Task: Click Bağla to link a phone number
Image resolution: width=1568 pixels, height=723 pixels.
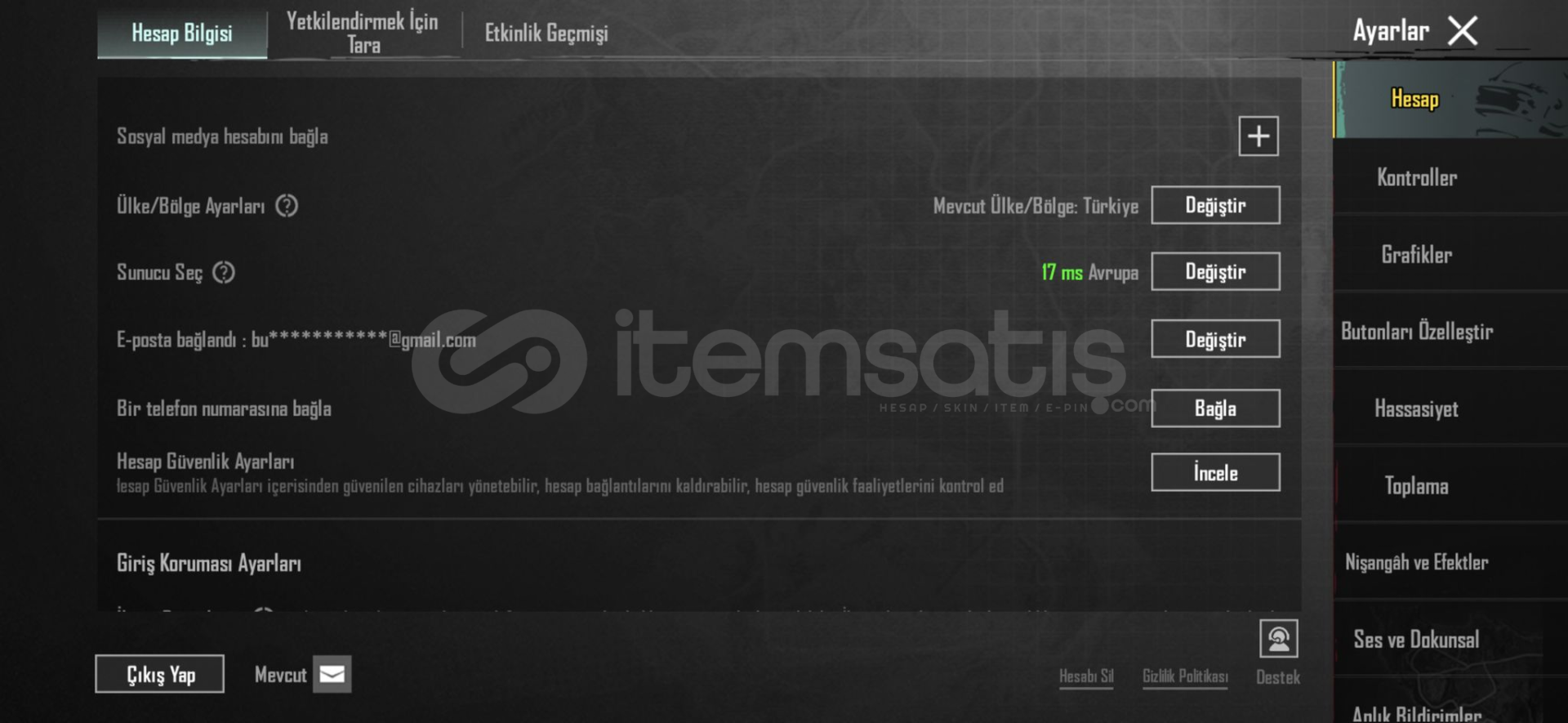Action: point(1215,408)
